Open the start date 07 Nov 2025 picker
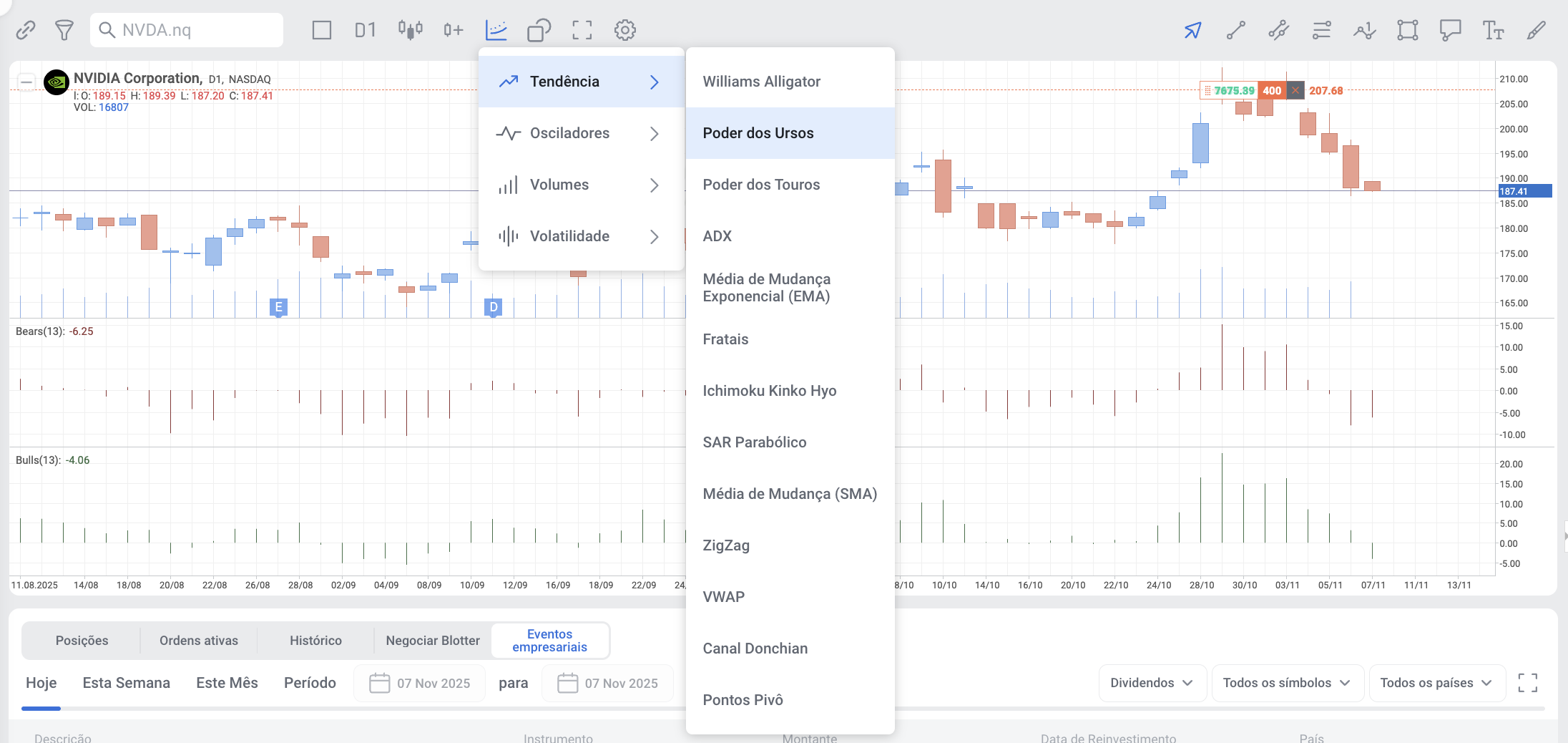1568x743 pixels. tap(419, 683)
